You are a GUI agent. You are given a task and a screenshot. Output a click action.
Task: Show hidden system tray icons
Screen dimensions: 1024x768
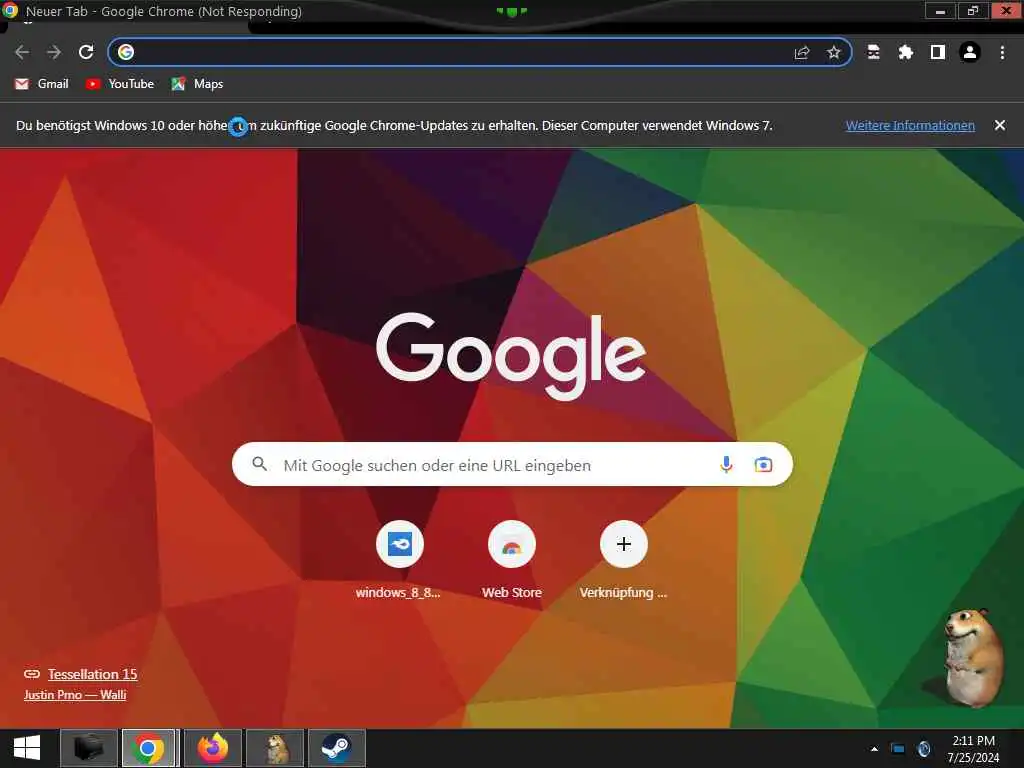[874, 748]
